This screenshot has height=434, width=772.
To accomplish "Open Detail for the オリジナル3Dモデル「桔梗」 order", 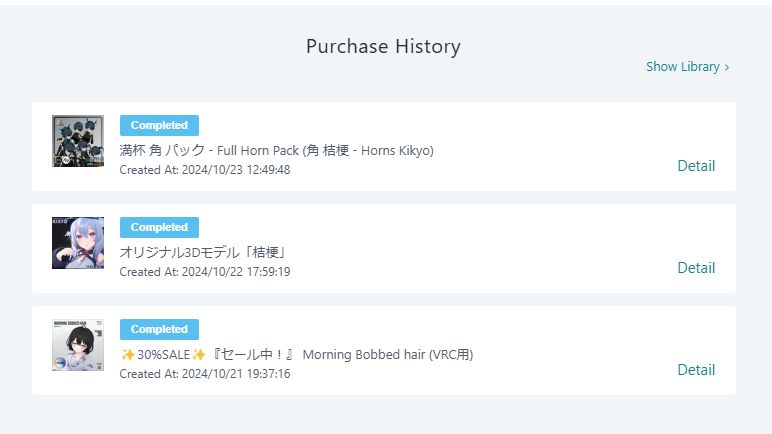I will 696,268.
